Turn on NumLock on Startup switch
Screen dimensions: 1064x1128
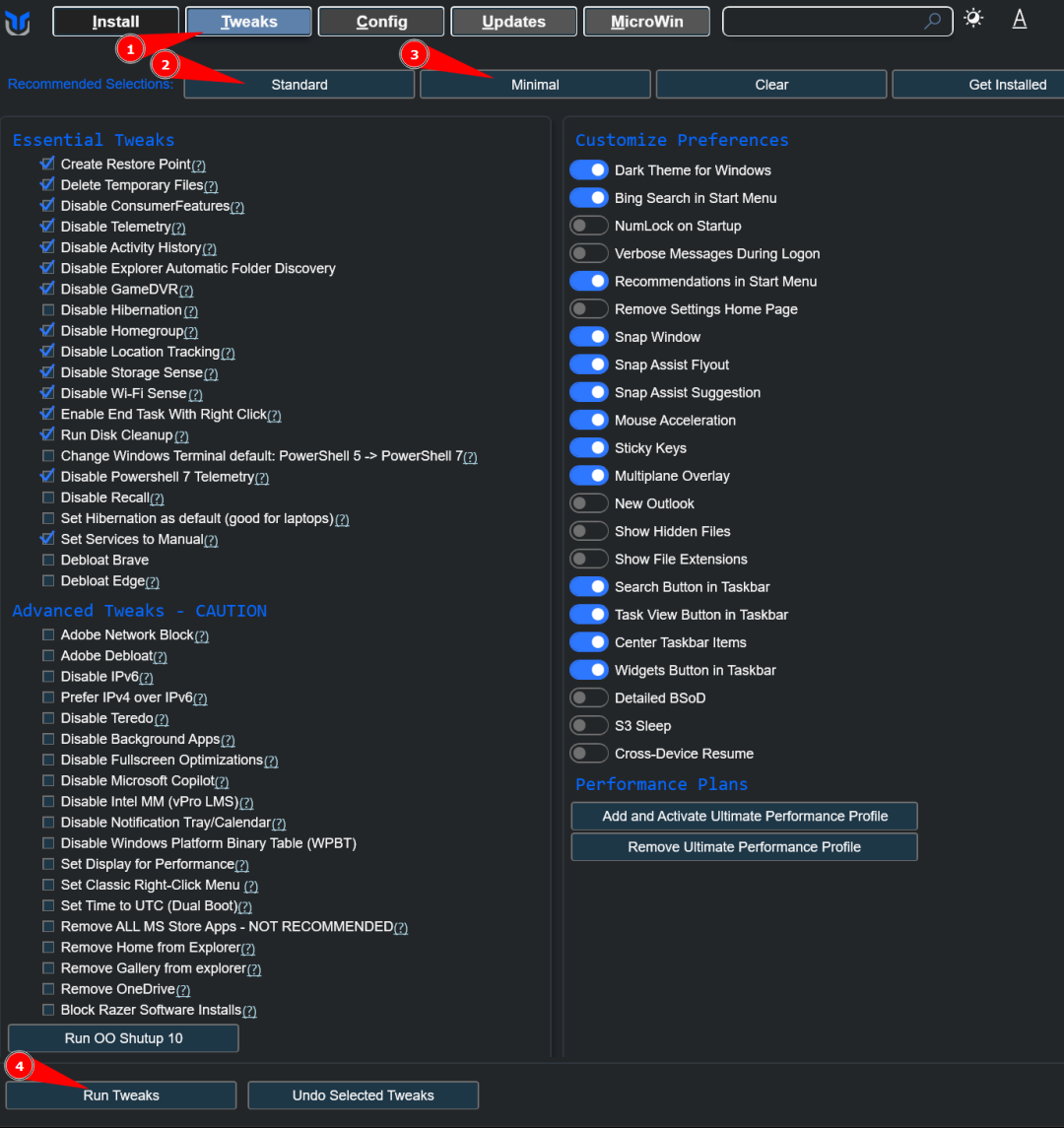(x=588, y=226)
